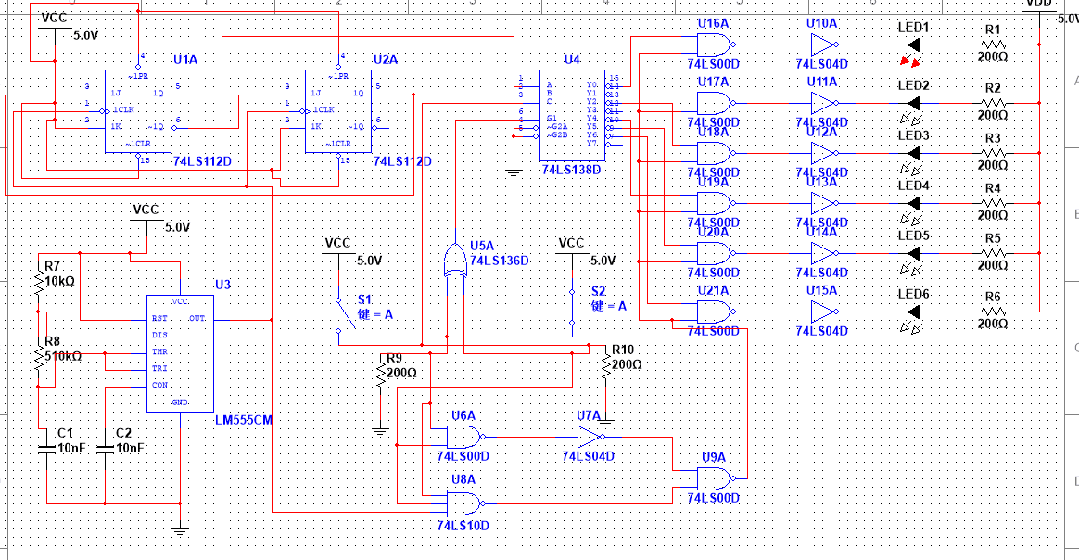The image size is (1079, 560).
Task: Toggle switch S2 under VCC
Action: [x=571, y=309]
